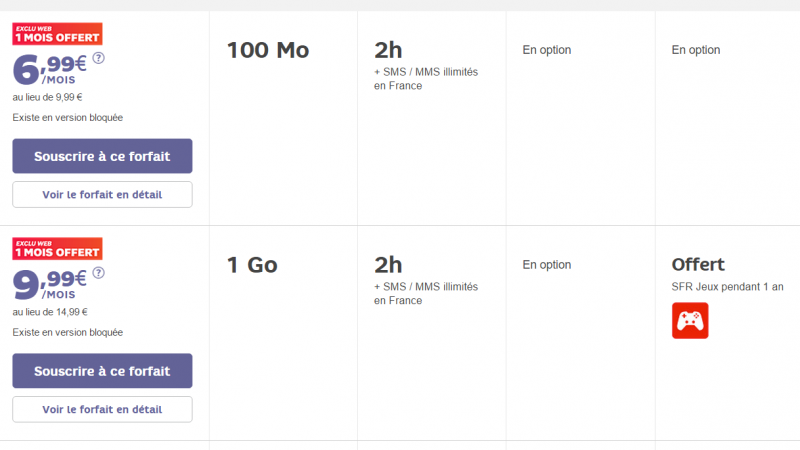The image size is (800, 450).
Task: Click the 2h call allowance on 100 Mo plan
Action: pyautogui.click(x=388, y=50)
